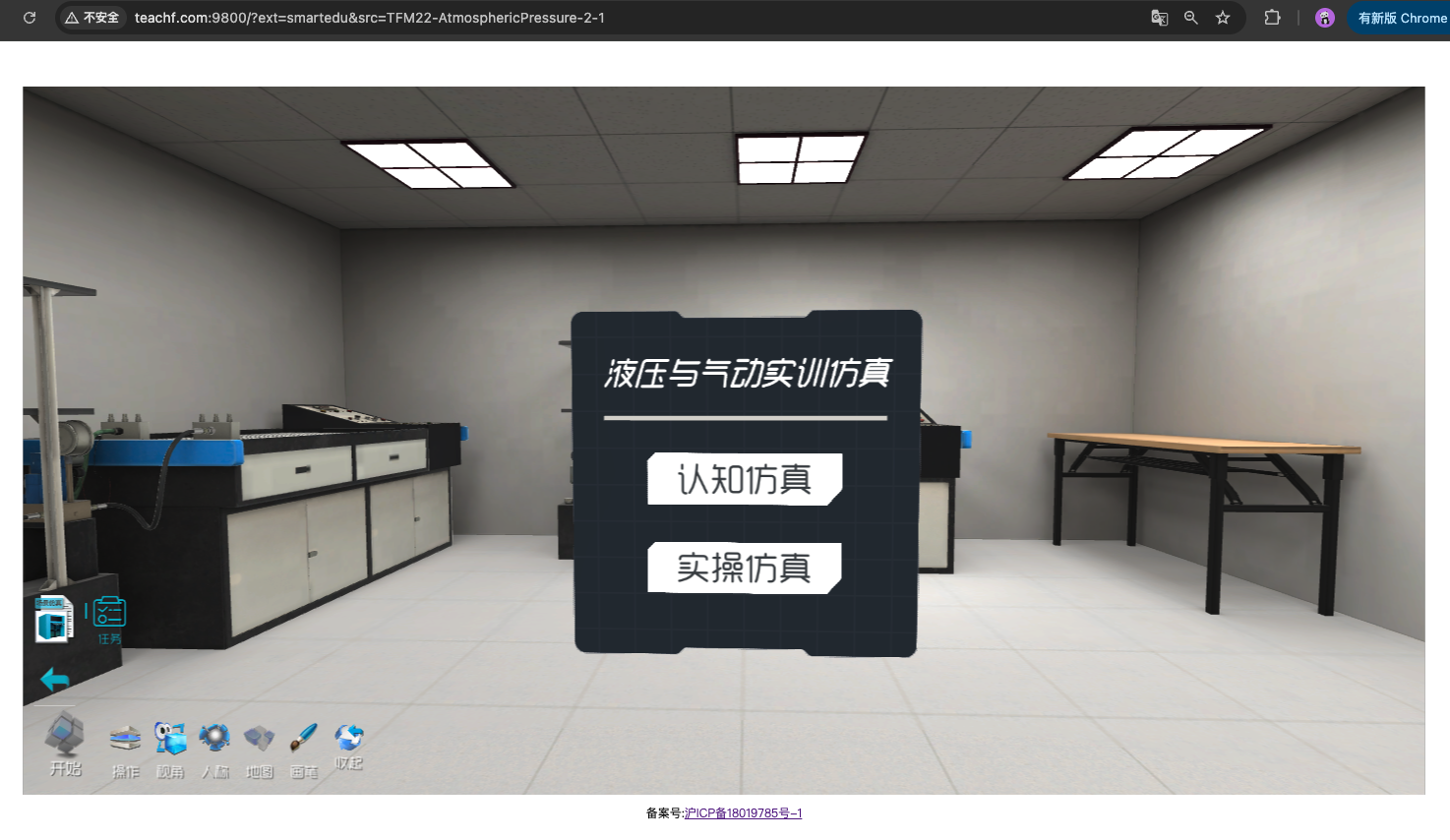Bookmark this page with star icon
The width and height of the screenshot is (1450, 840).
pos(1223,18)
